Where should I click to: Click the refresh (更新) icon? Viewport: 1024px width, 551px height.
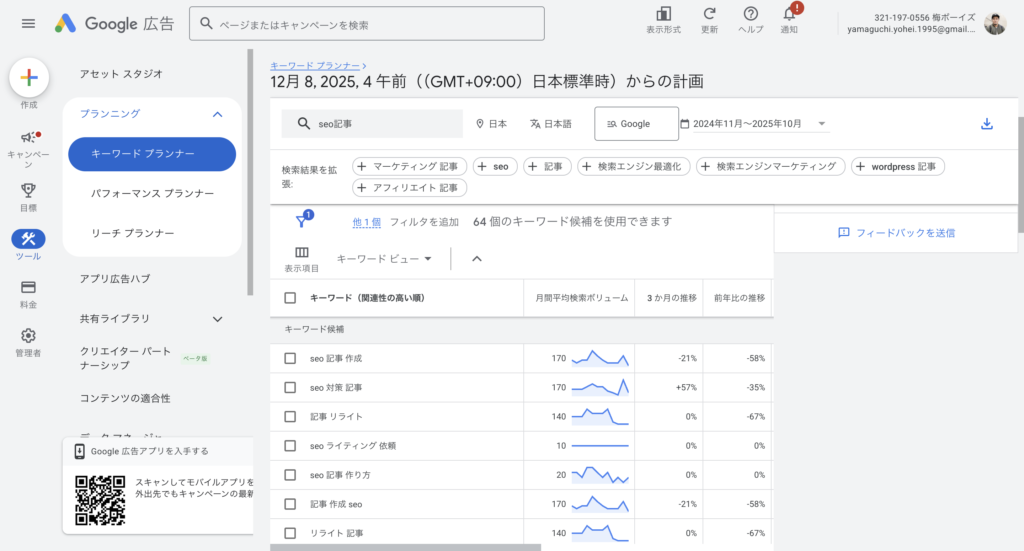[709, 14]
